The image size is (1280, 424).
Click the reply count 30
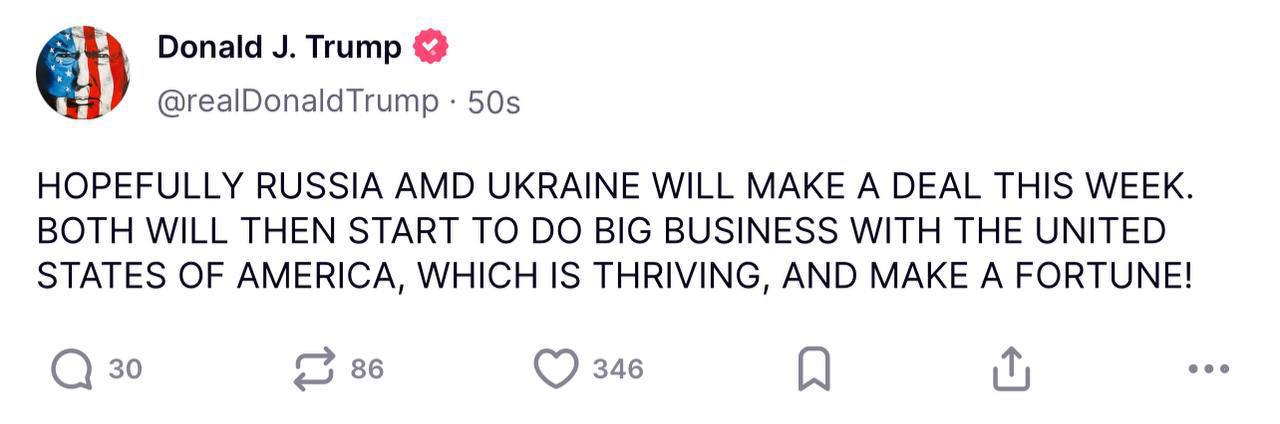[125, 369]
